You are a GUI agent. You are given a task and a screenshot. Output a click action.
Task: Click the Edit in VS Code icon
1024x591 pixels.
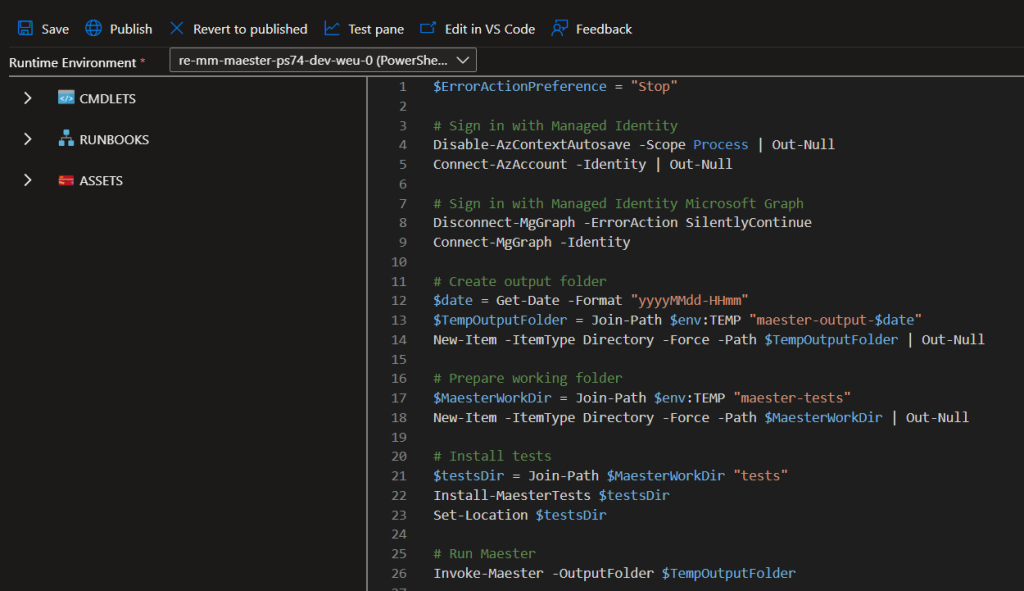click(x=428, y=28)
